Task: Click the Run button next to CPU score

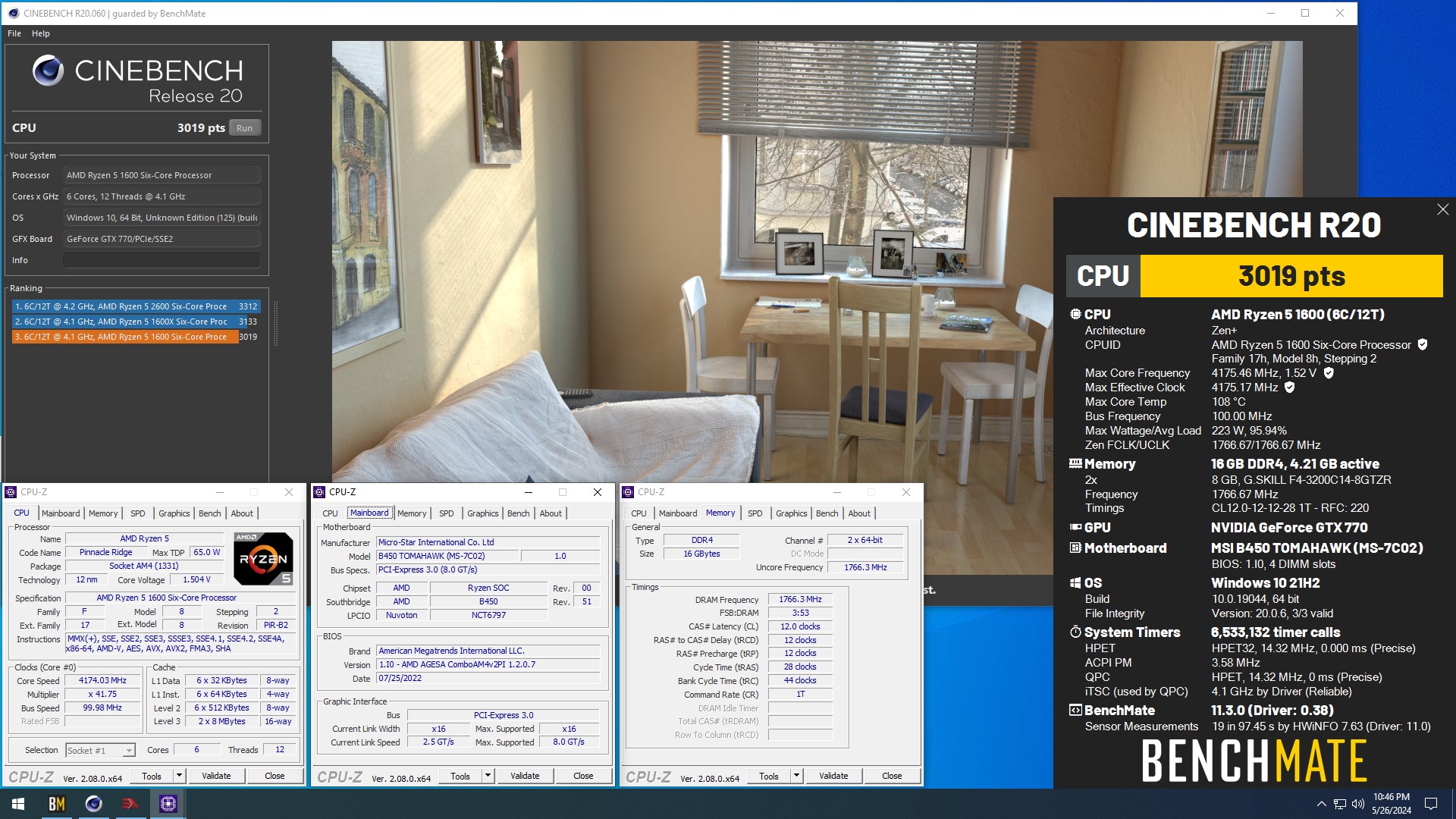Action: tap(244, 128)
